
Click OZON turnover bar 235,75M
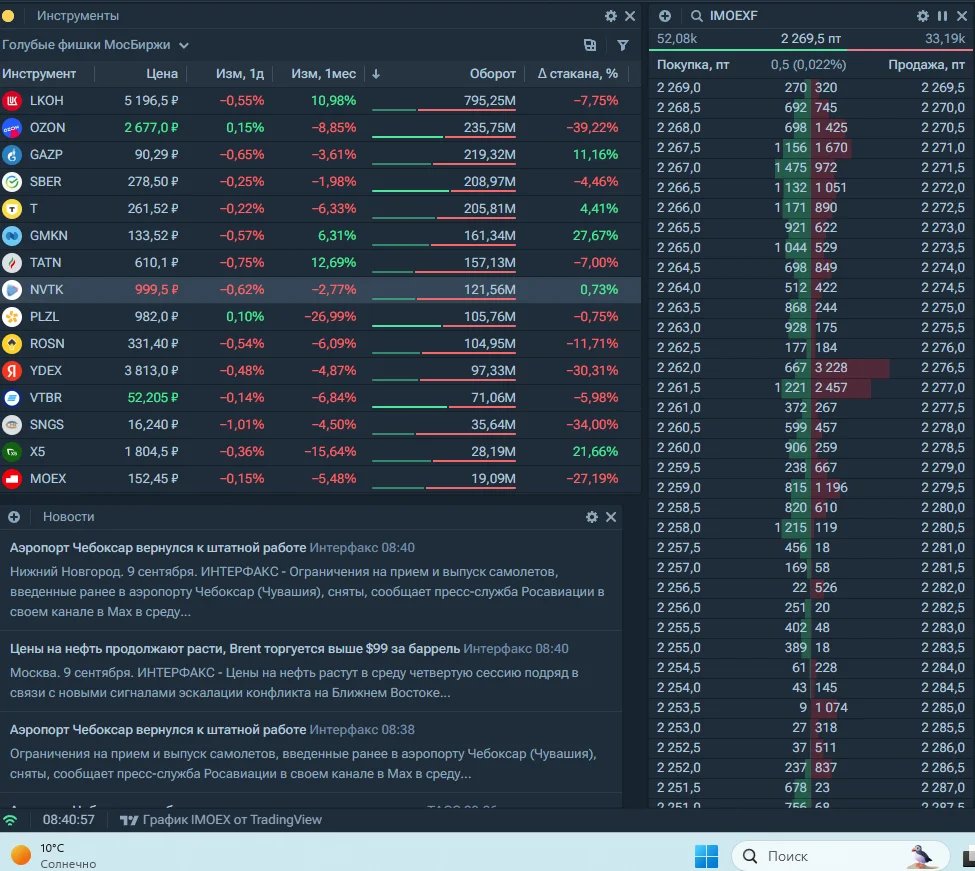click(444, 137)
